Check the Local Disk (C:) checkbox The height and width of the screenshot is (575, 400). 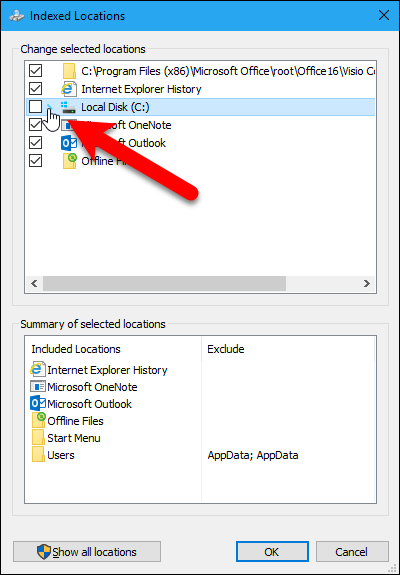coord(36,107)
